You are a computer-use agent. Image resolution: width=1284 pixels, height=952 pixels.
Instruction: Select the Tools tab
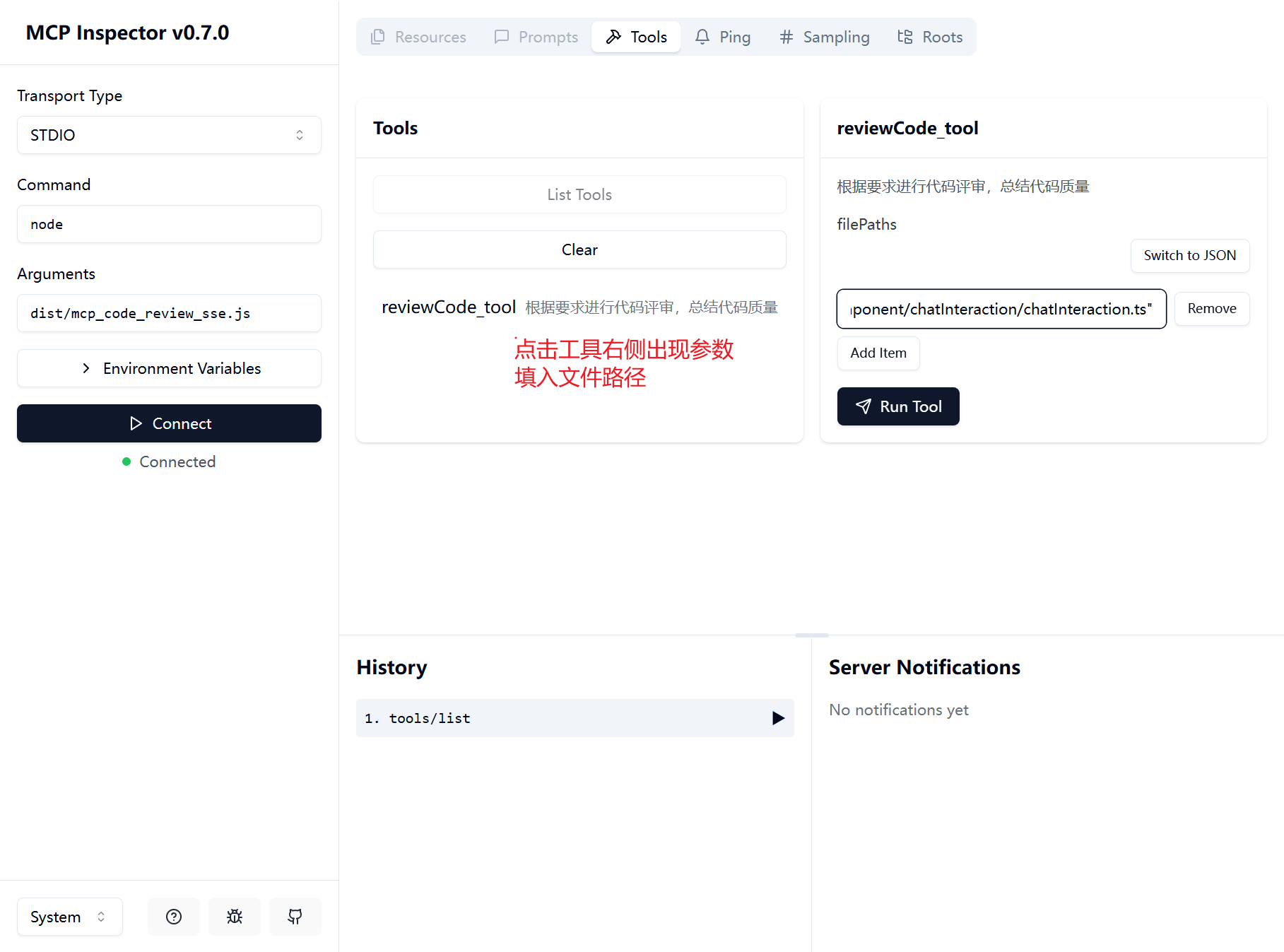tap(636, 37)
